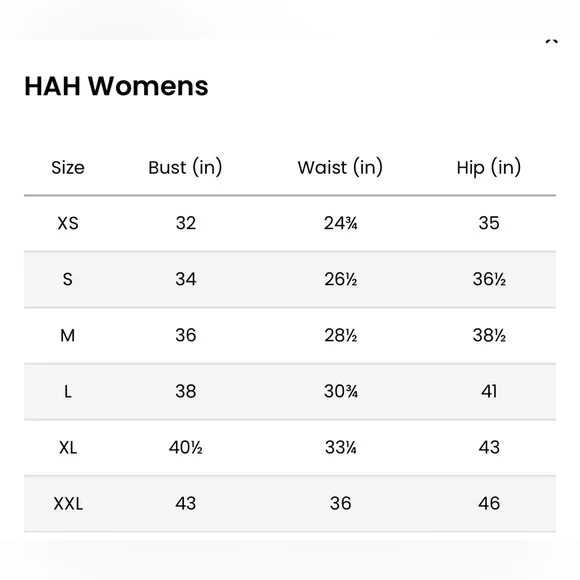Click the XXL hip value 46
The height and width of the screenshot is (580, 580).
pyautogui.click(x=489, y=503)
